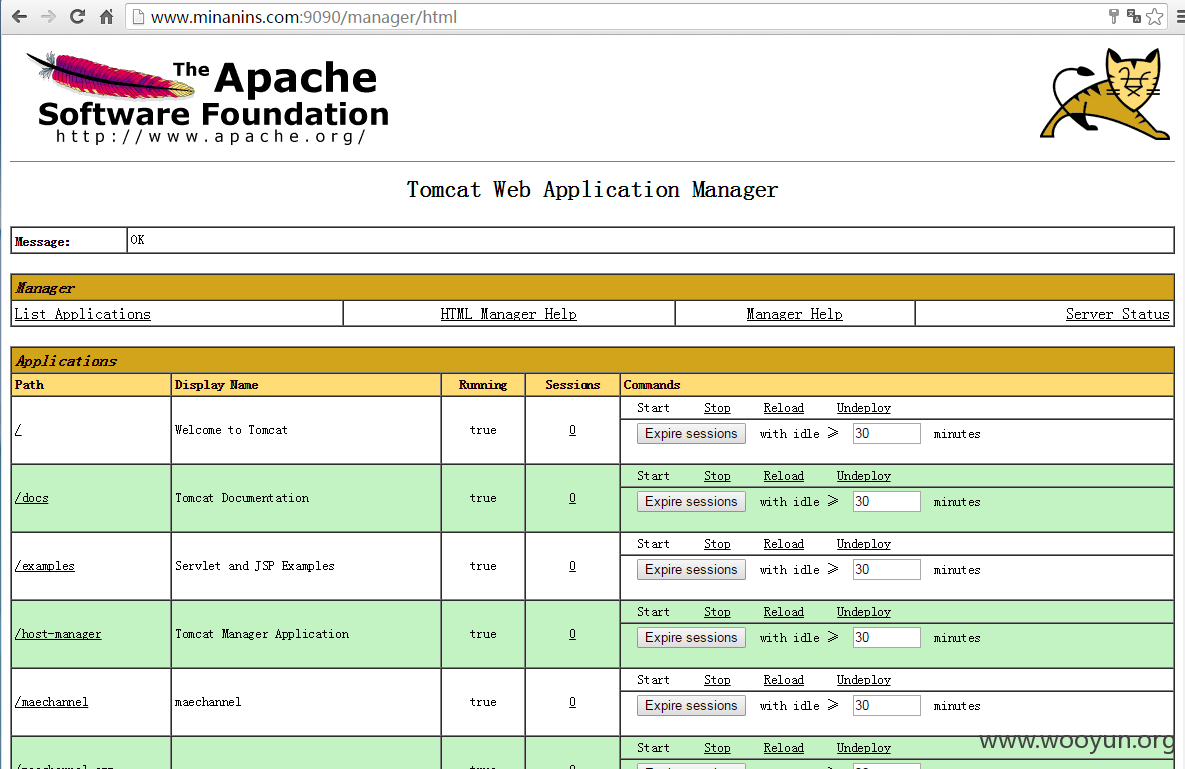The width and height of the screenshot is (1185, 769).
Task: Bookmark this page with the star icon
Action: (x=1155, y=17)
